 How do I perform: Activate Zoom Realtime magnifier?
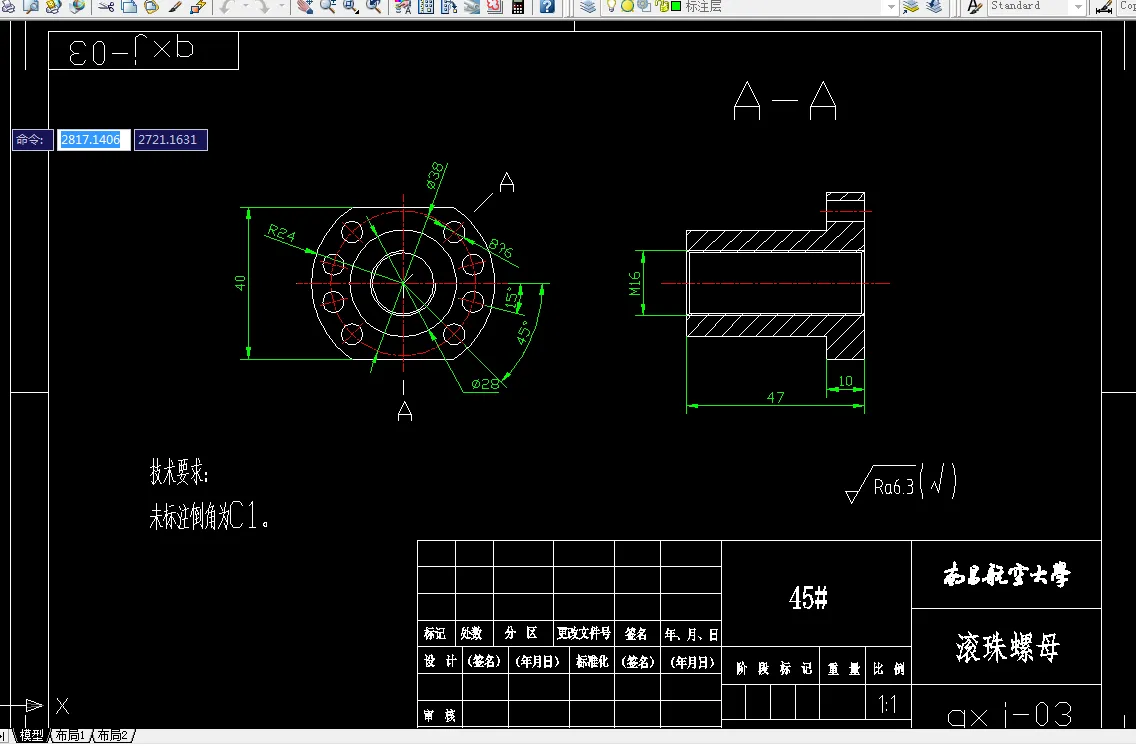coord(327,7)
